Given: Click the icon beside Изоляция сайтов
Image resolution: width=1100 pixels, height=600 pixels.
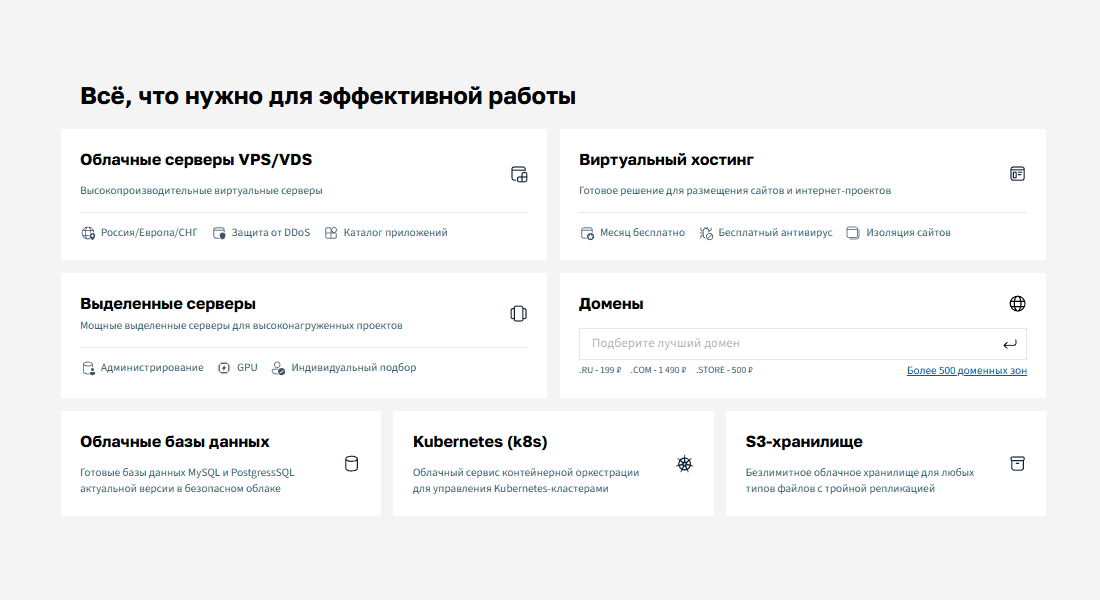Looking at the screenshot, I should point(852,233).
